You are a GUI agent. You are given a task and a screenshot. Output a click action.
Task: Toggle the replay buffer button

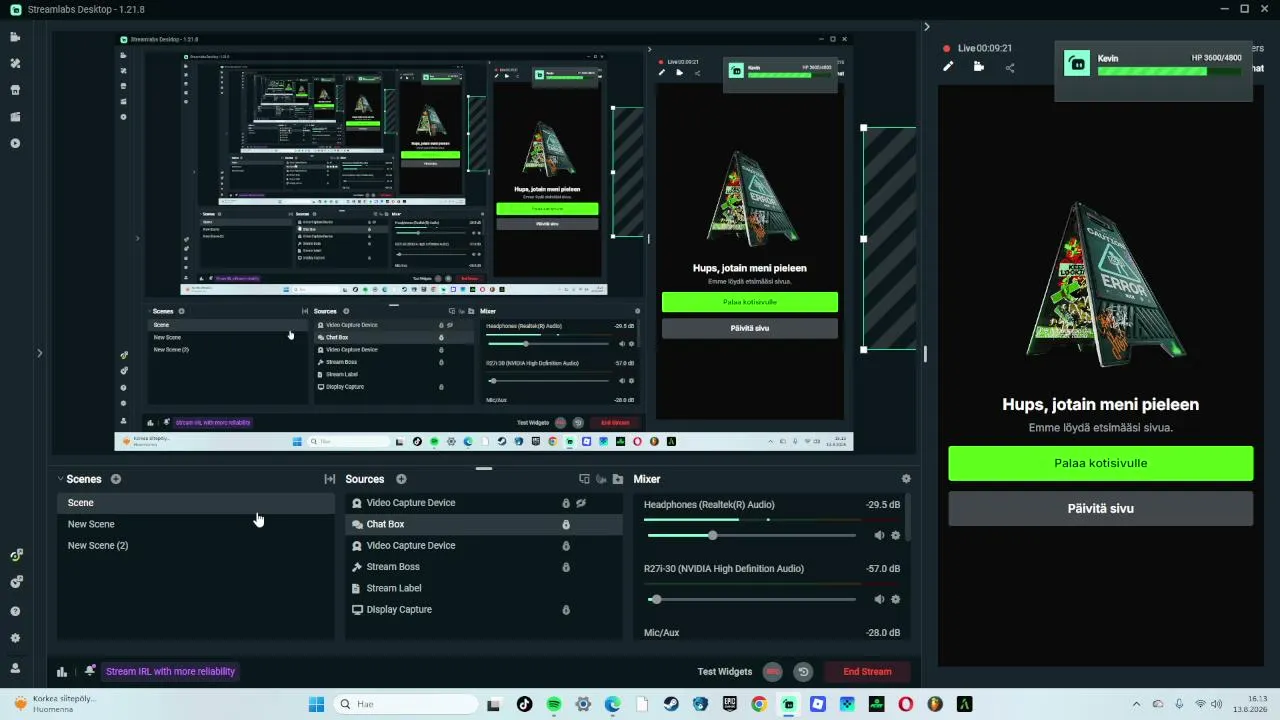[x=802, y=672]
